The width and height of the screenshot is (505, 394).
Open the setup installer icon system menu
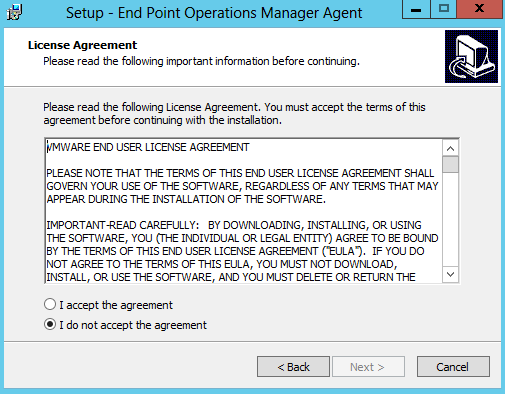click(x=14, y=12)
